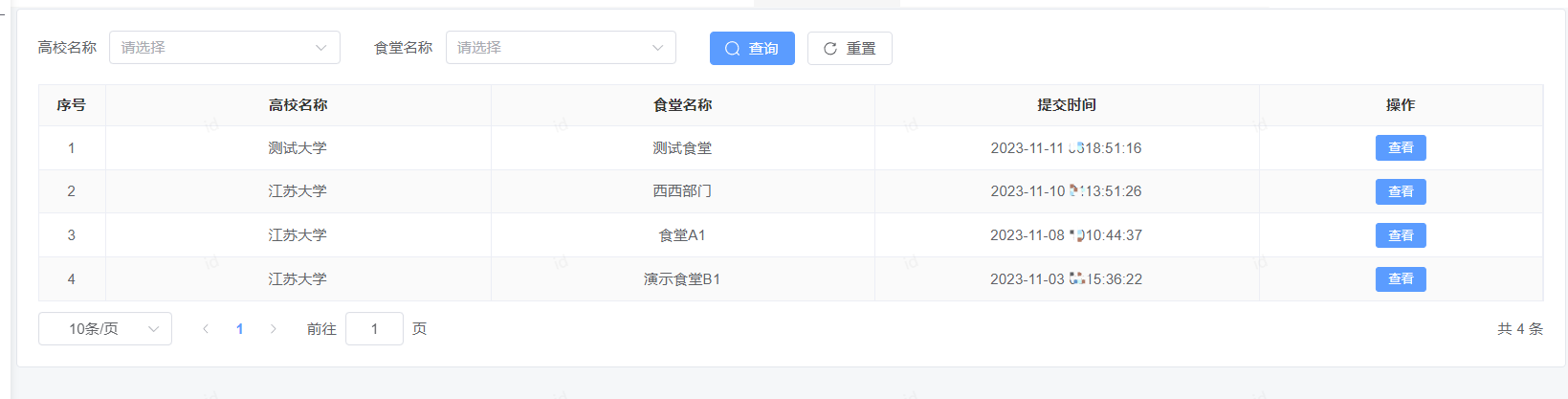Click the 2023-11-10 submission time
The height and width of the screenshot is (399, 1568).
[1066, 191]
